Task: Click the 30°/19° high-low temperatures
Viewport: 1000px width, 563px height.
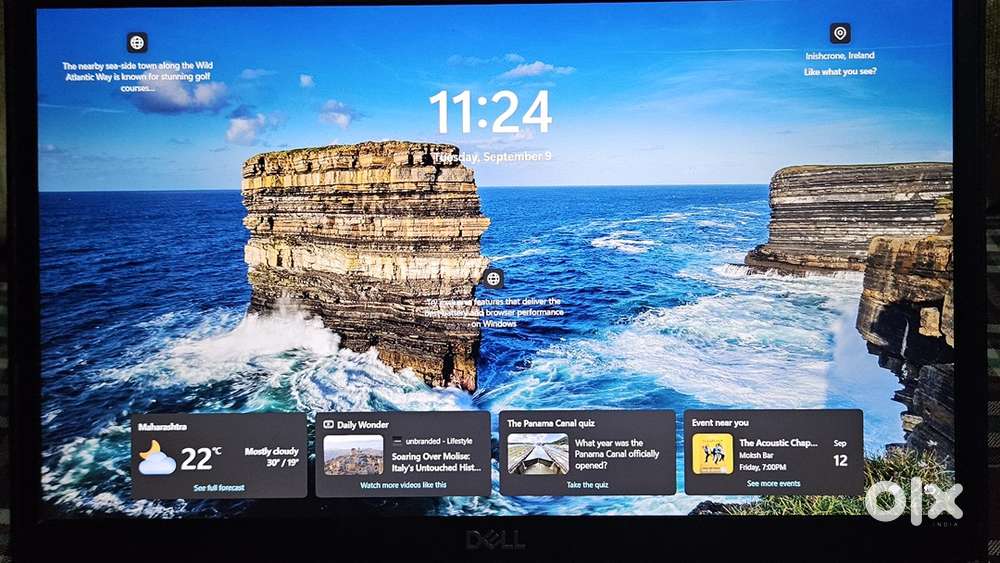Action: tap(283, 463)
